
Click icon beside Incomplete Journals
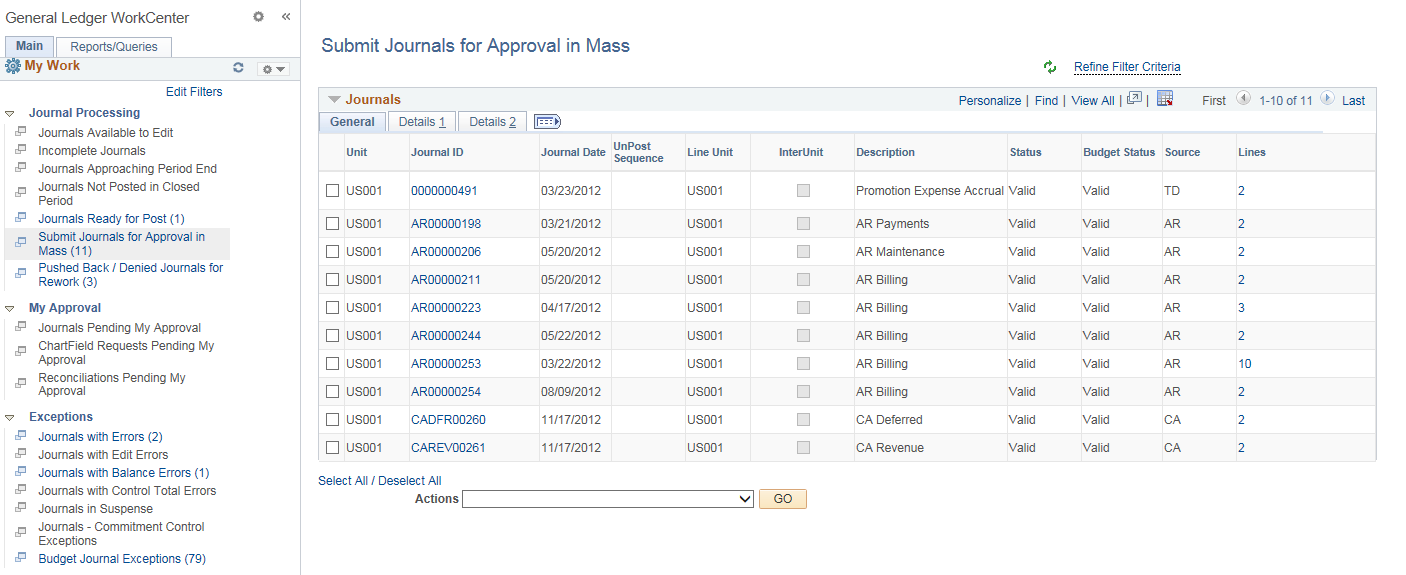[x=21, y=150]
